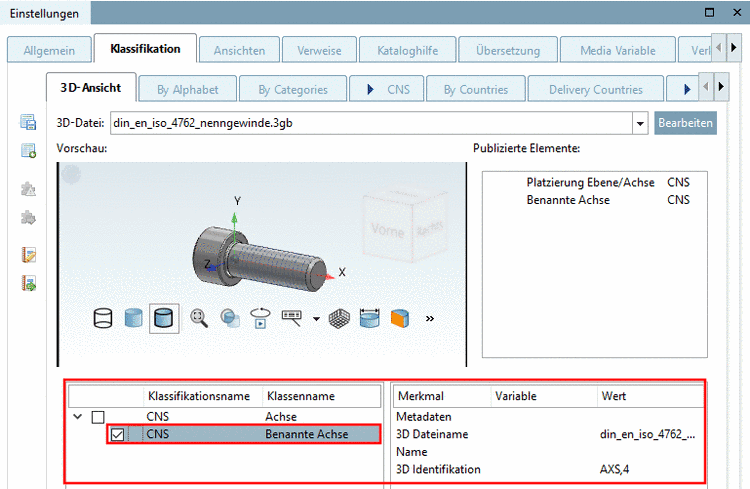Click the measurement label tool icon
This screenshot has height=489, width=750.
292,318
